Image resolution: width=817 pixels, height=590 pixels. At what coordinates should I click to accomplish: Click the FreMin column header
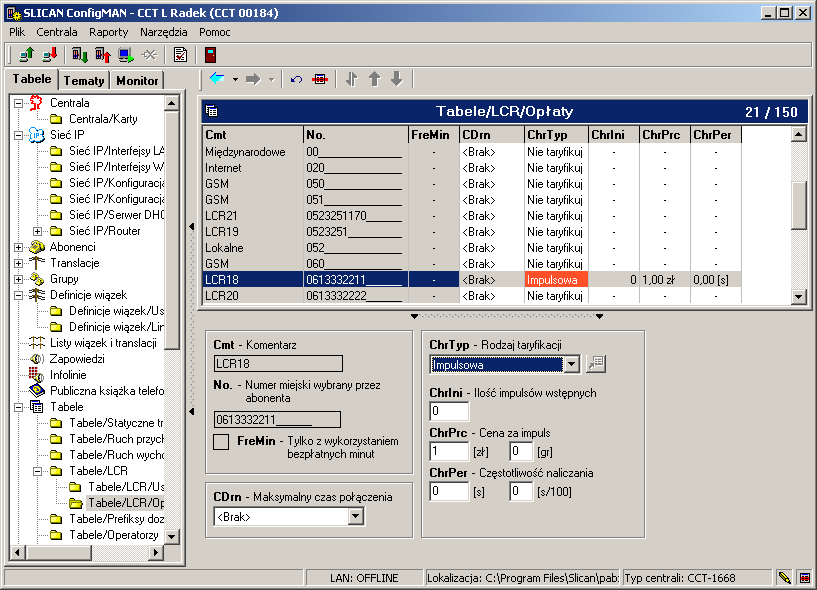click(434, 135)
